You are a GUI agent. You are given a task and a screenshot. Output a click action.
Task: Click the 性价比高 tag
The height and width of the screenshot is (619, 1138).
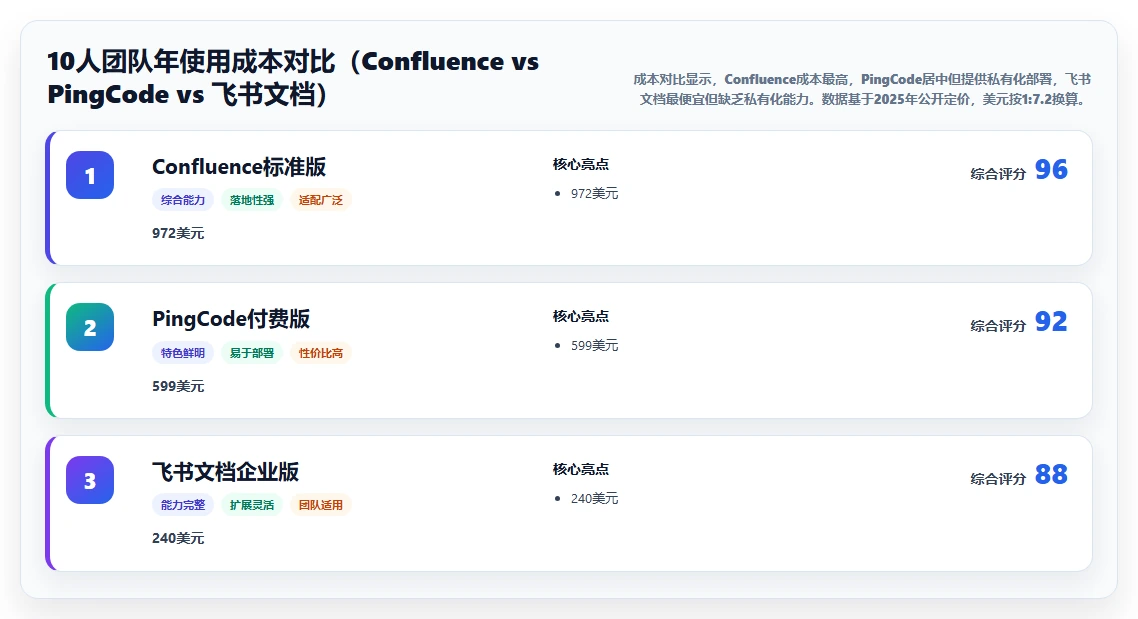[x=321, y=353]
